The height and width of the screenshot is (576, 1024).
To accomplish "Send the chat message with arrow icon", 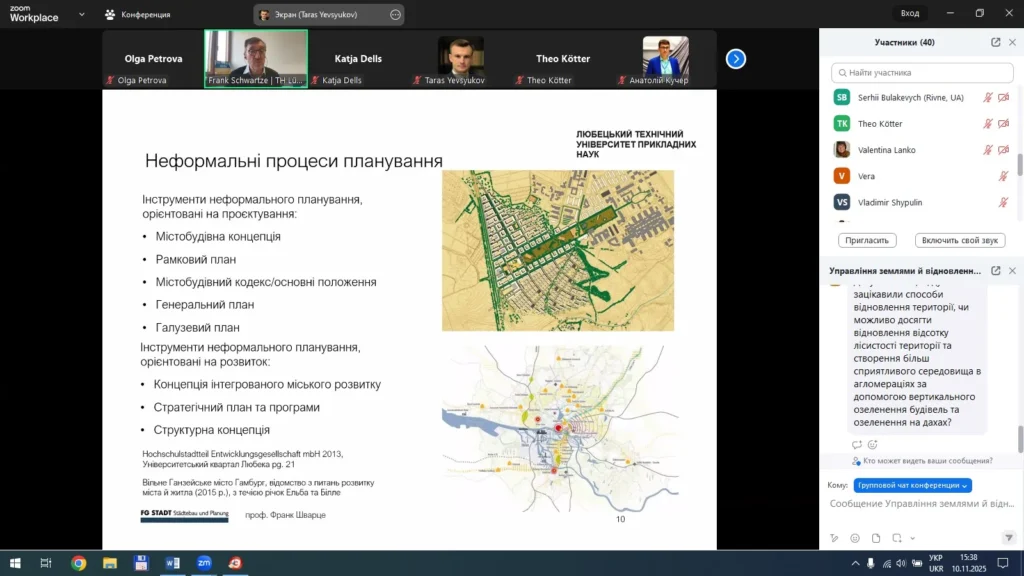I will coord(1011,538).
